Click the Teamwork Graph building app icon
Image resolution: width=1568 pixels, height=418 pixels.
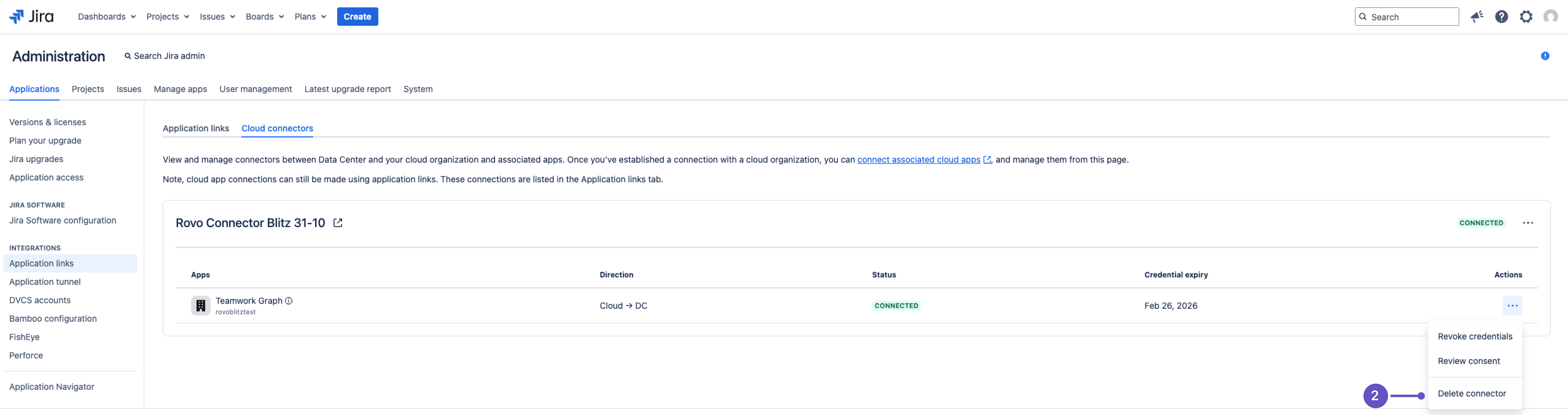tap(200, 305)
